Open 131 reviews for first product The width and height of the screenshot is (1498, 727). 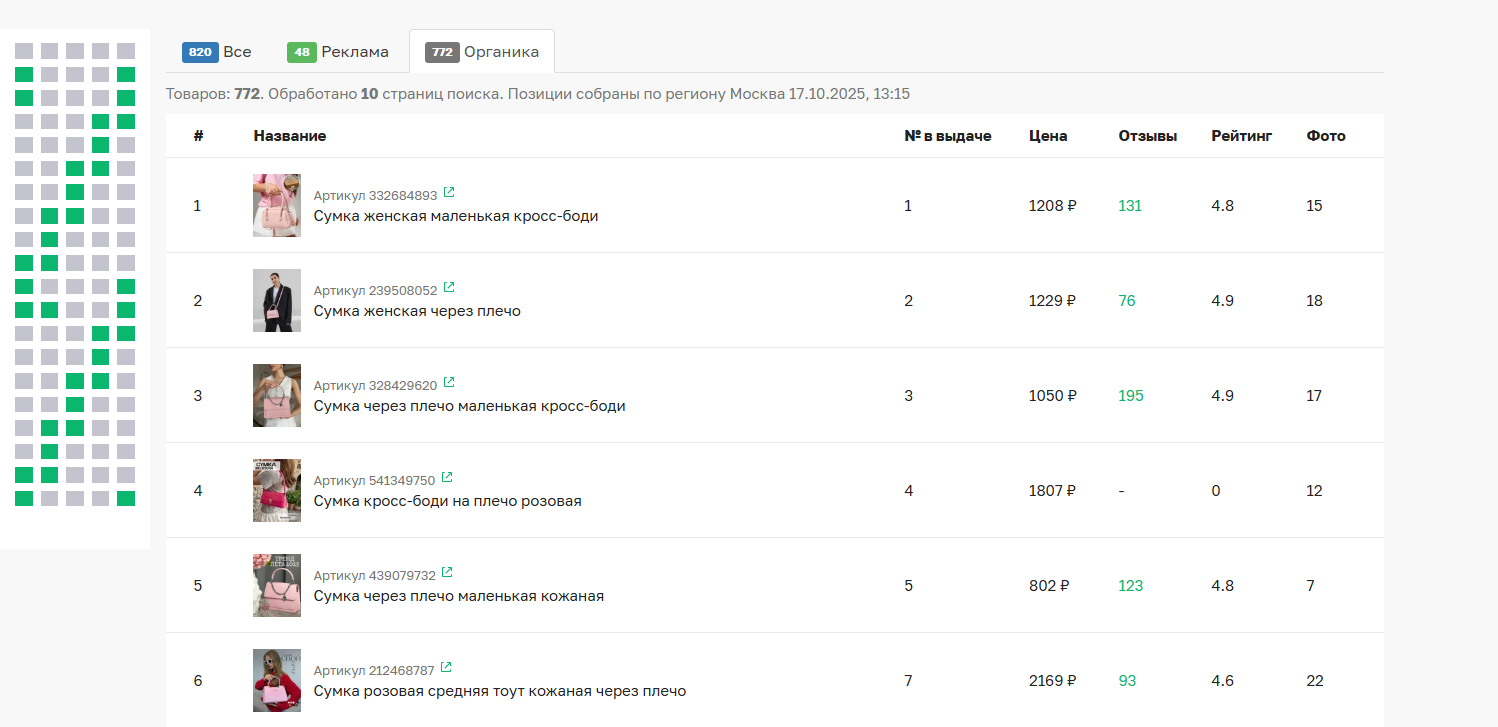tap(1130, 206)
